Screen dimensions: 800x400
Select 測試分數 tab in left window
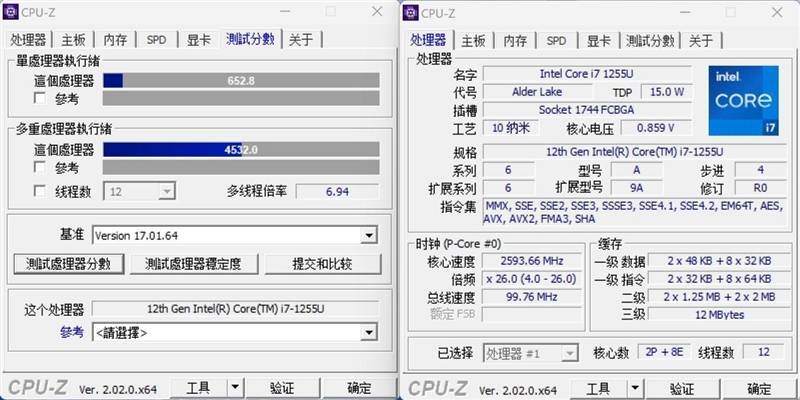click(251, 39)
